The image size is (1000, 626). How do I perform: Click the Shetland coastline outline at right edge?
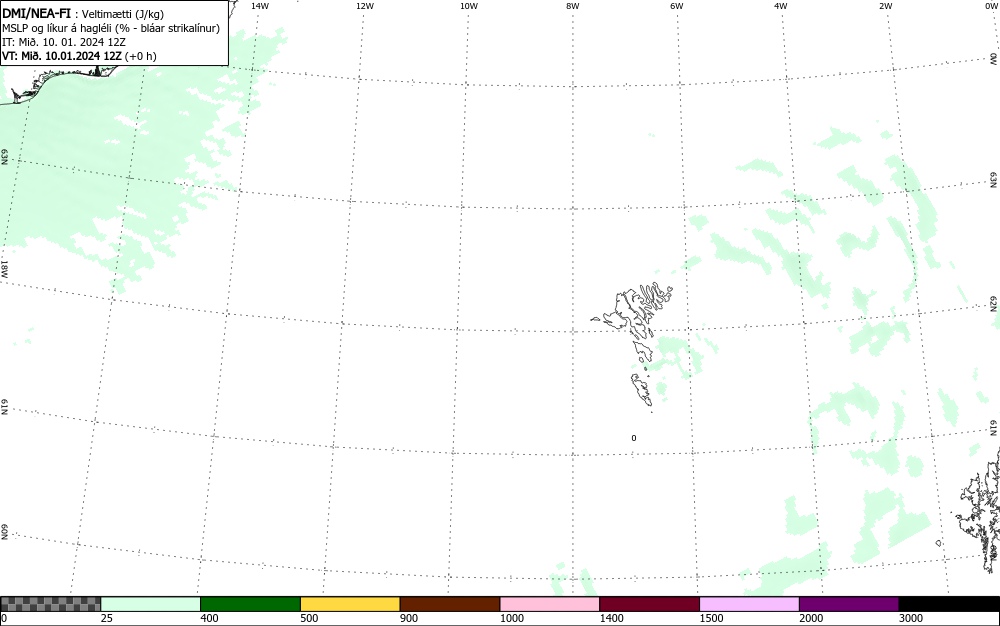[979, 510]
